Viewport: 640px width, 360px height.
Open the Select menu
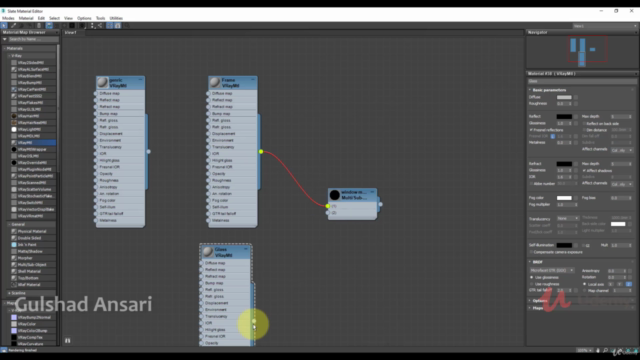[54, 18]
